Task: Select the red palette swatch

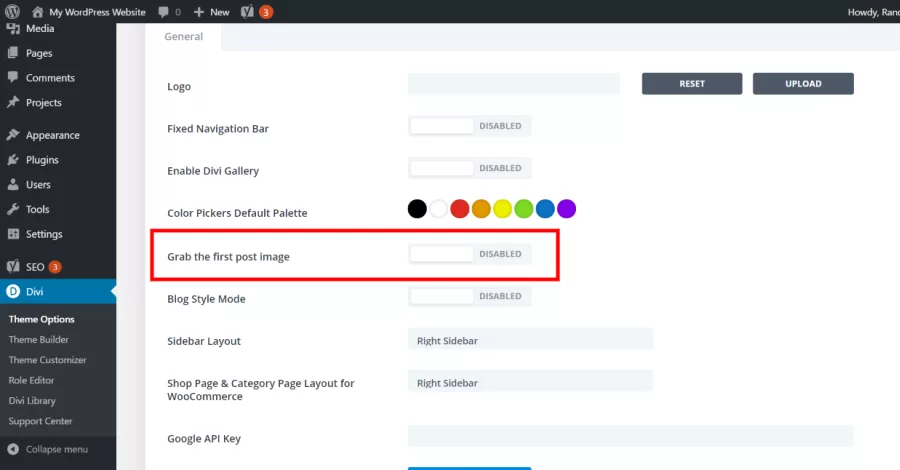Action: point(460,209)
